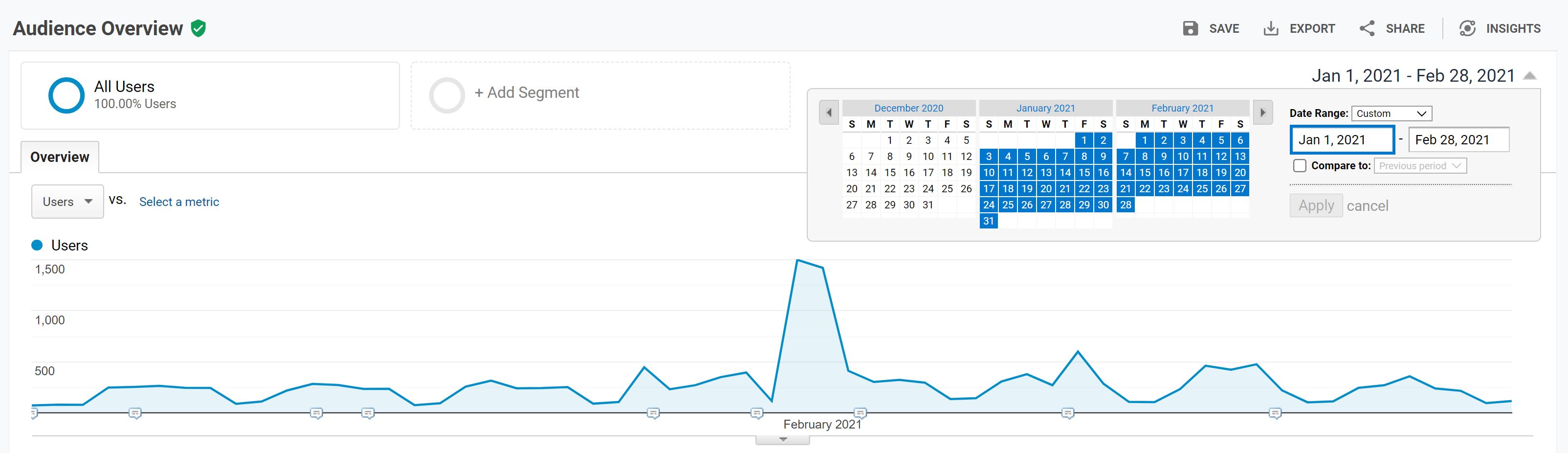Click the INSIGHTS label
The image size is (1568, 453).
click(x=1513, y=28)
